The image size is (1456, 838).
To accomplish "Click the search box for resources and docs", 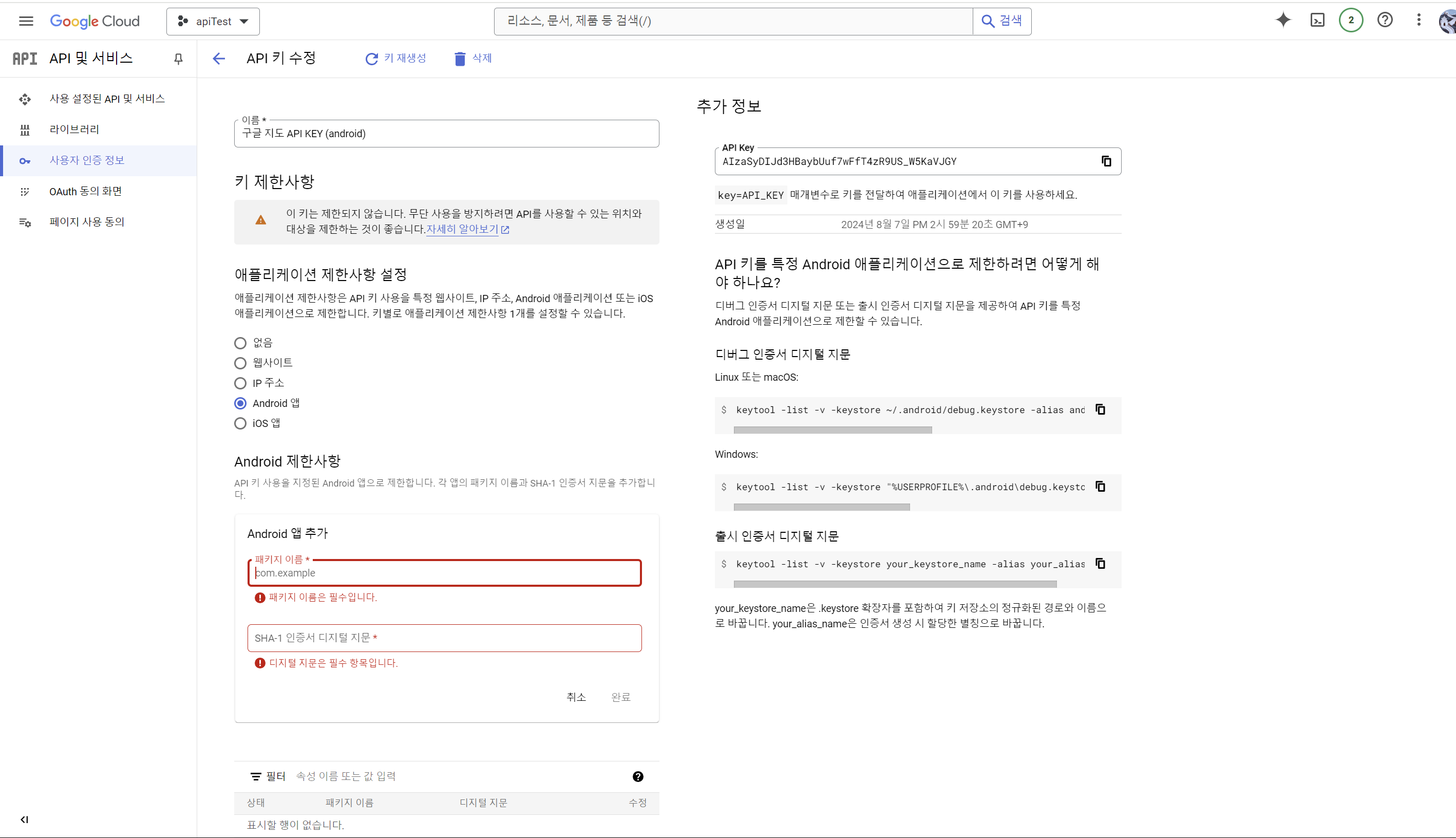I will pyautogui.click(x=733, y=21).
